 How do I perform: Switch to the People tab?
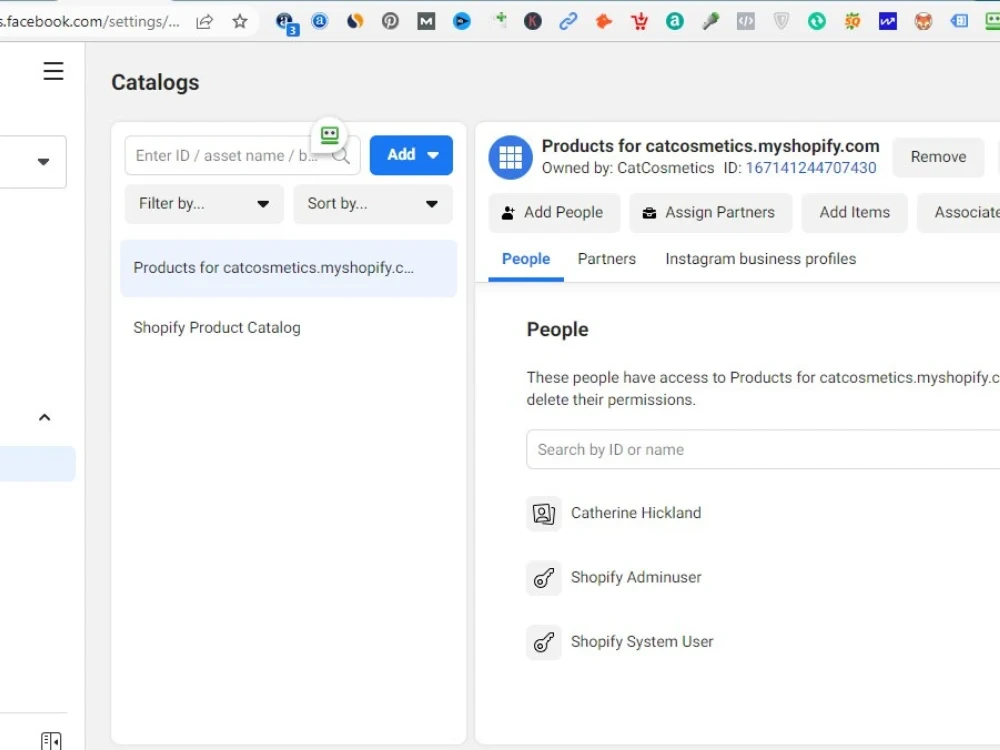pos(526,259)
